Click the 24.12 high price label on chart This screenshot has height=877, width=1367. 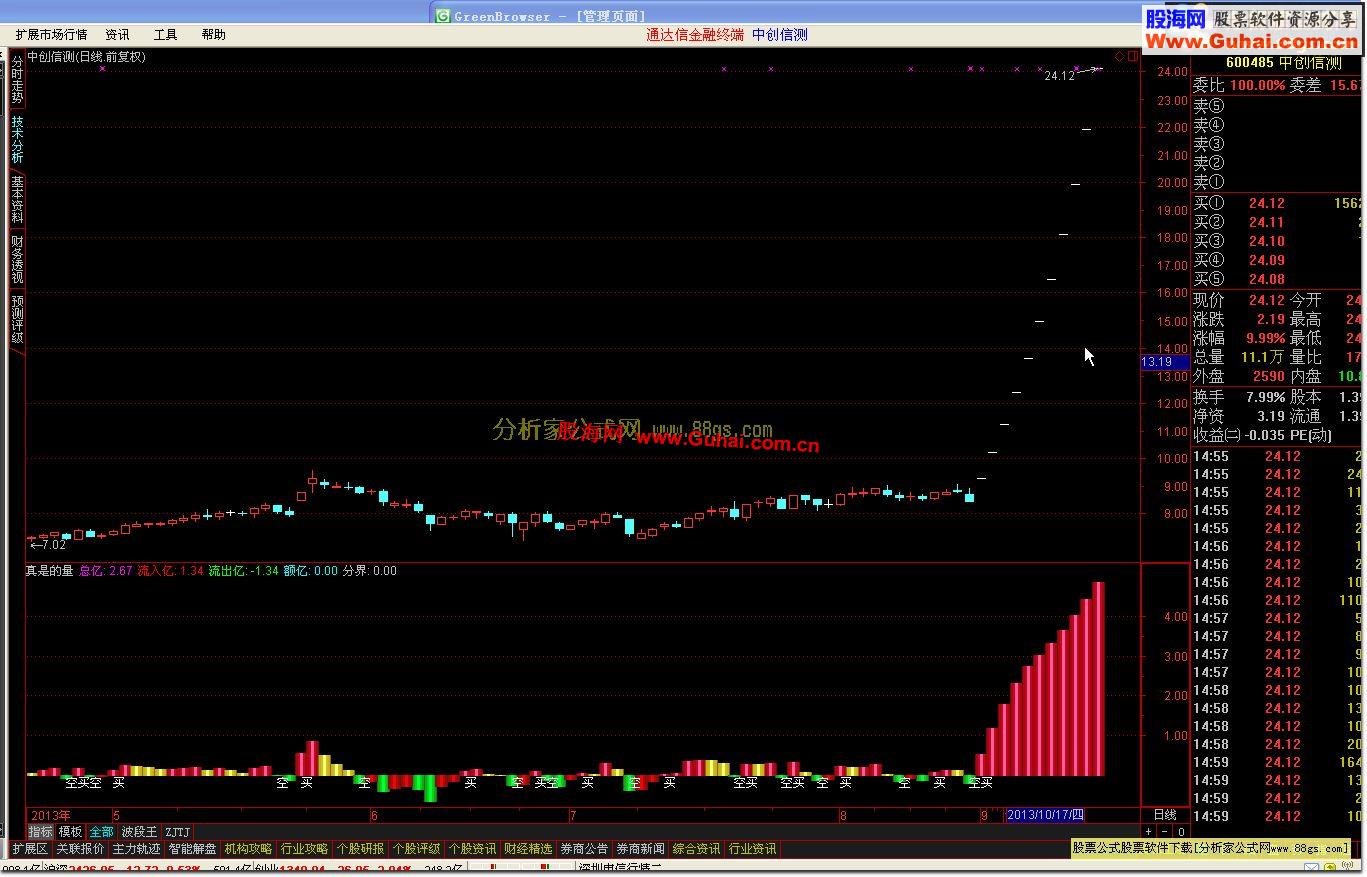pyautogui.click(x=1059, y=76)
